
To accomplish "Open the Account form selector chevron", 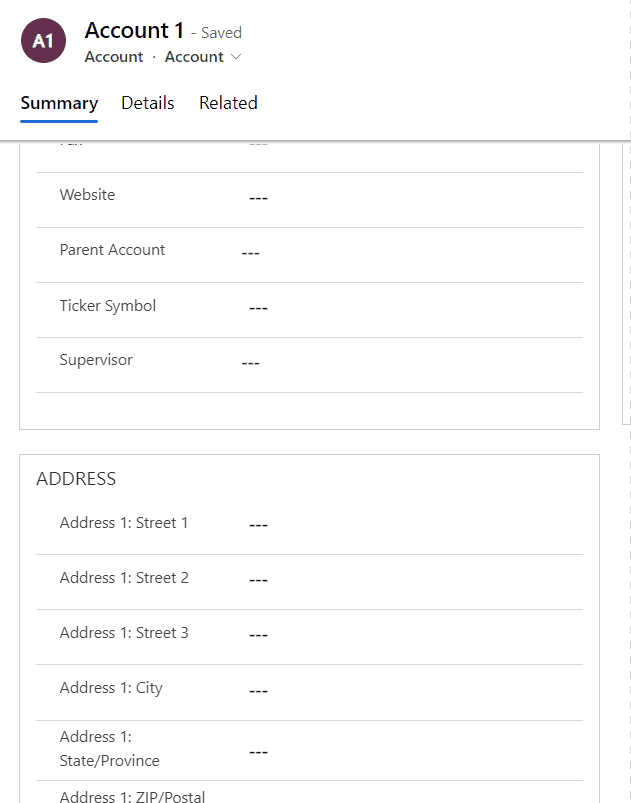I will (x=238, y=57).
